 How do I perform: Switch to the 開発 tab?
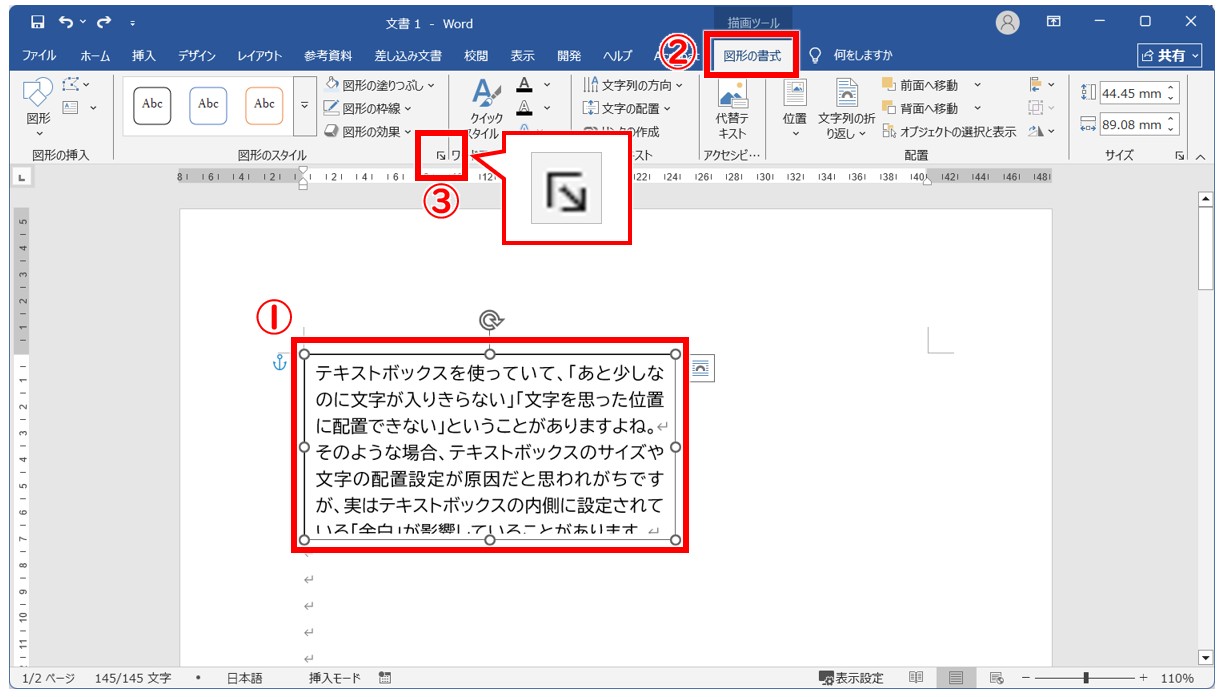pos(569,56)
